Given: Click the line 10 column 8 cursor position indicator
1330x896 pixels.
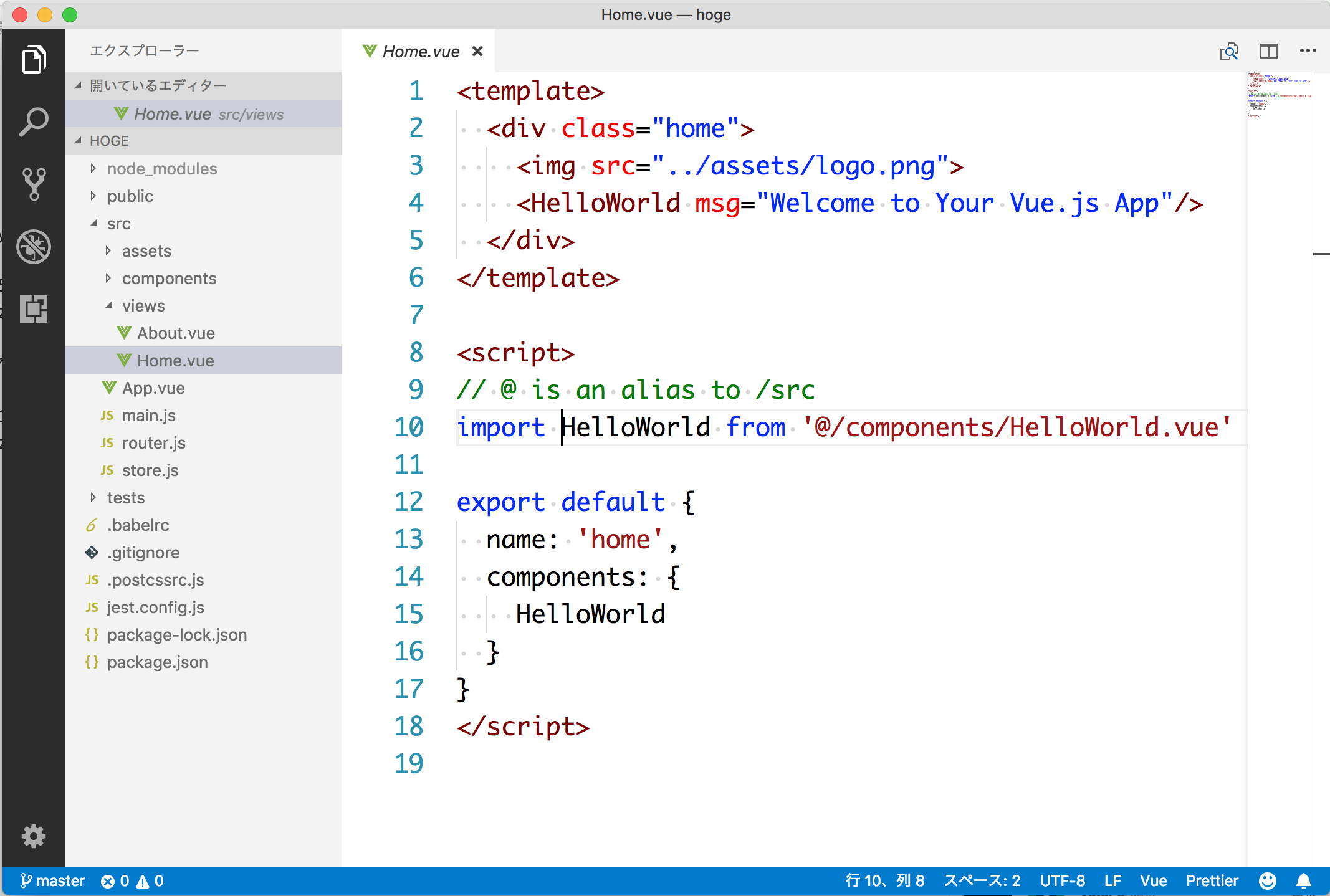Looking at the screenshot, I should [x=885, y=881].
